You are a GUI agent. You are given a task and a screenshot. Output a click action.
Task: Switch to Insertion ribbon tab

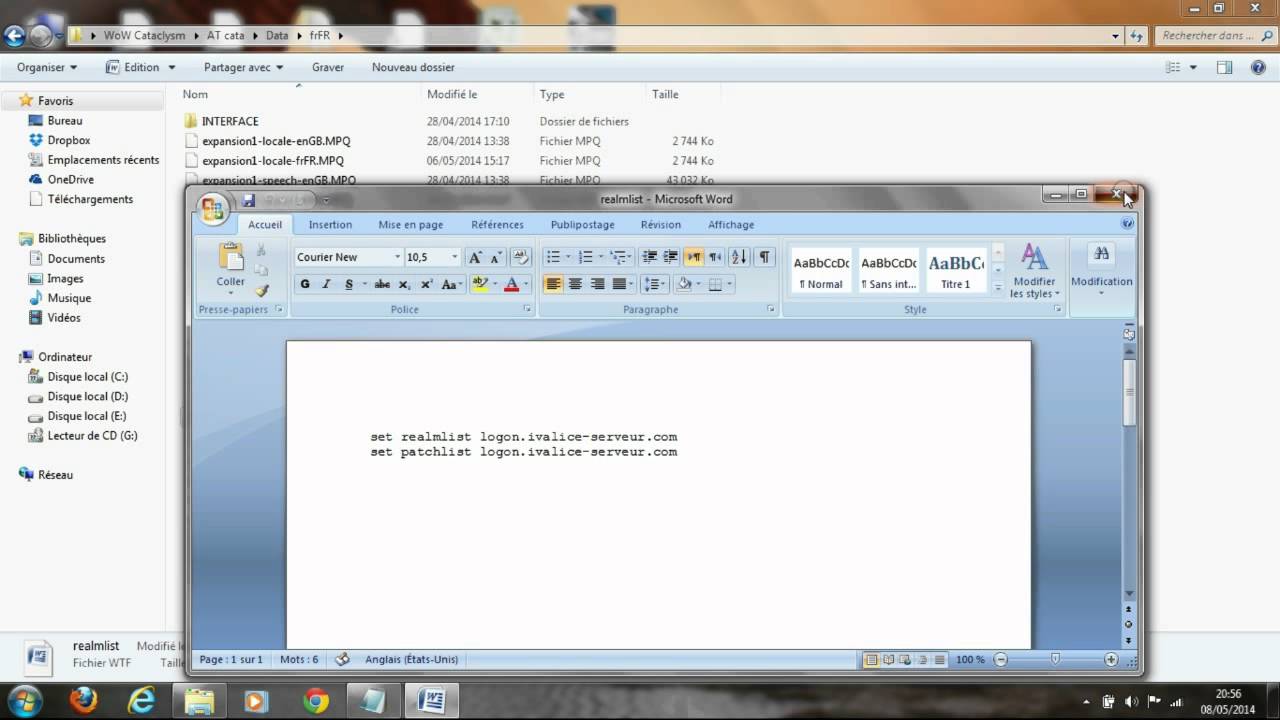coord(330,225)
